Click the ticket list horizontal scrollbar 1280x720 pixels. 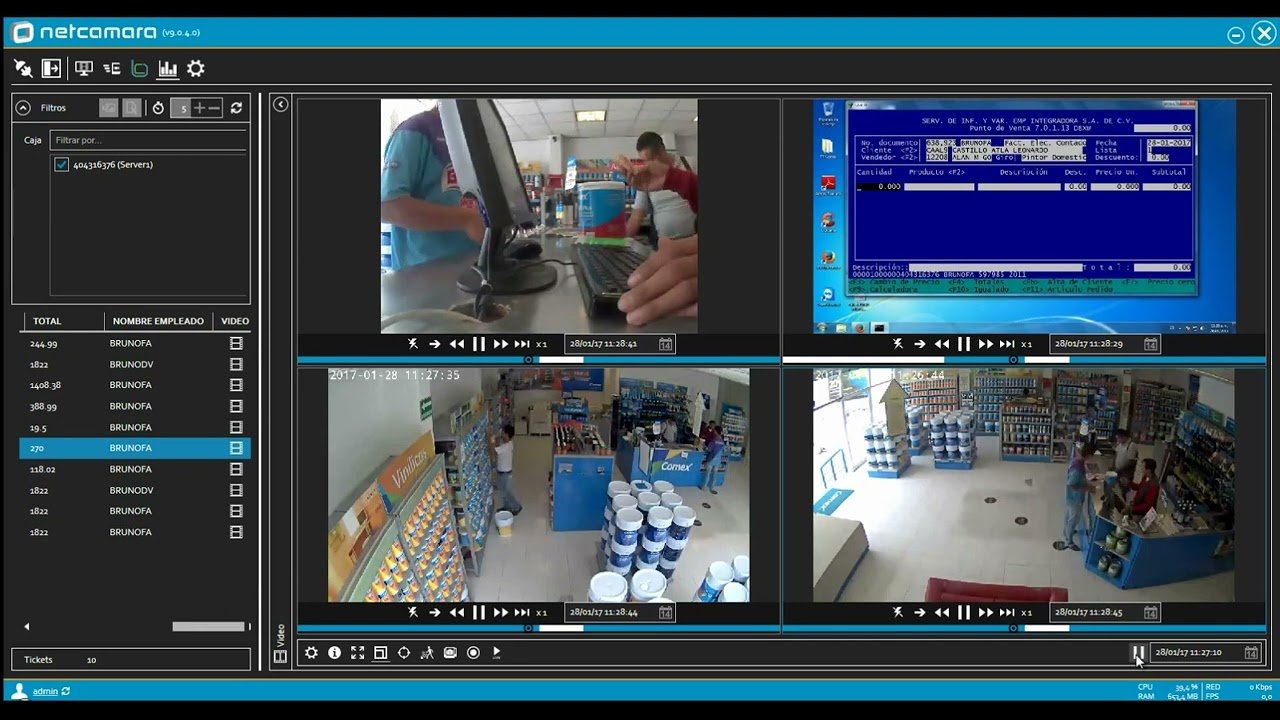[x=208, y=627]
